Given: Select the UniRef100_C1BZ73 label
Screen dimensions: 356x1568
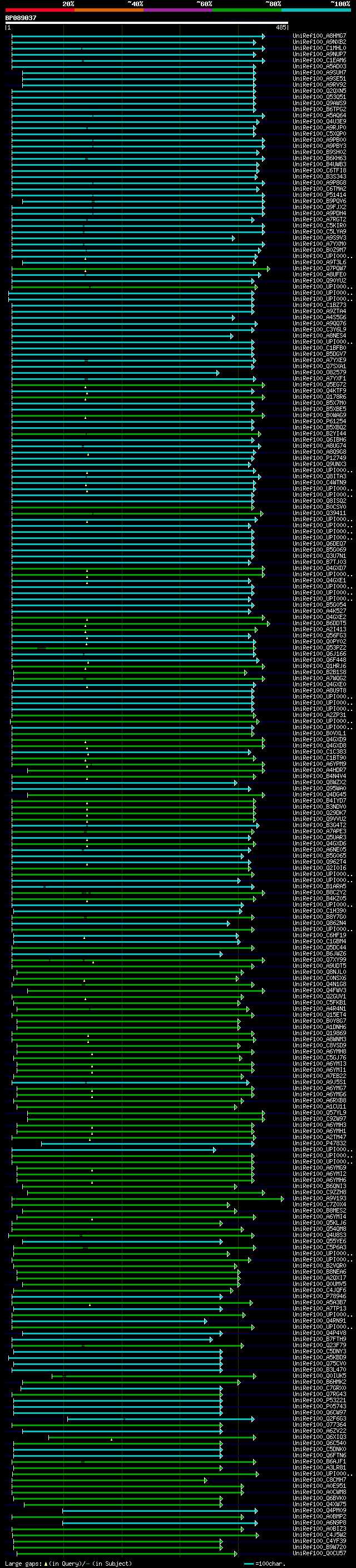Looking at the screenshot, I should coord(319,305).
